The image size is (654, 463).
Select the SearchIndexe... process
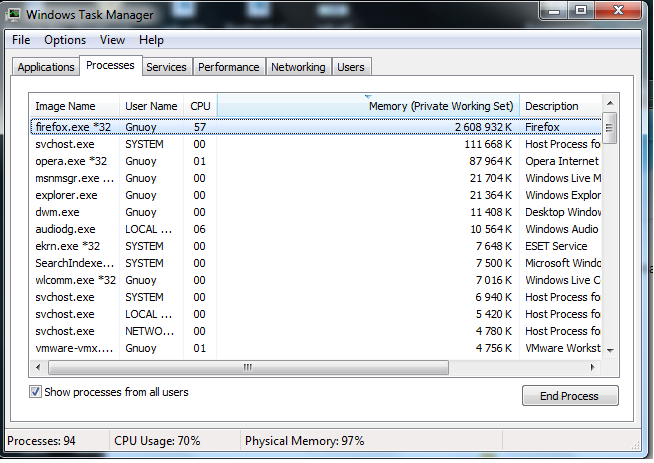[316, 263]
